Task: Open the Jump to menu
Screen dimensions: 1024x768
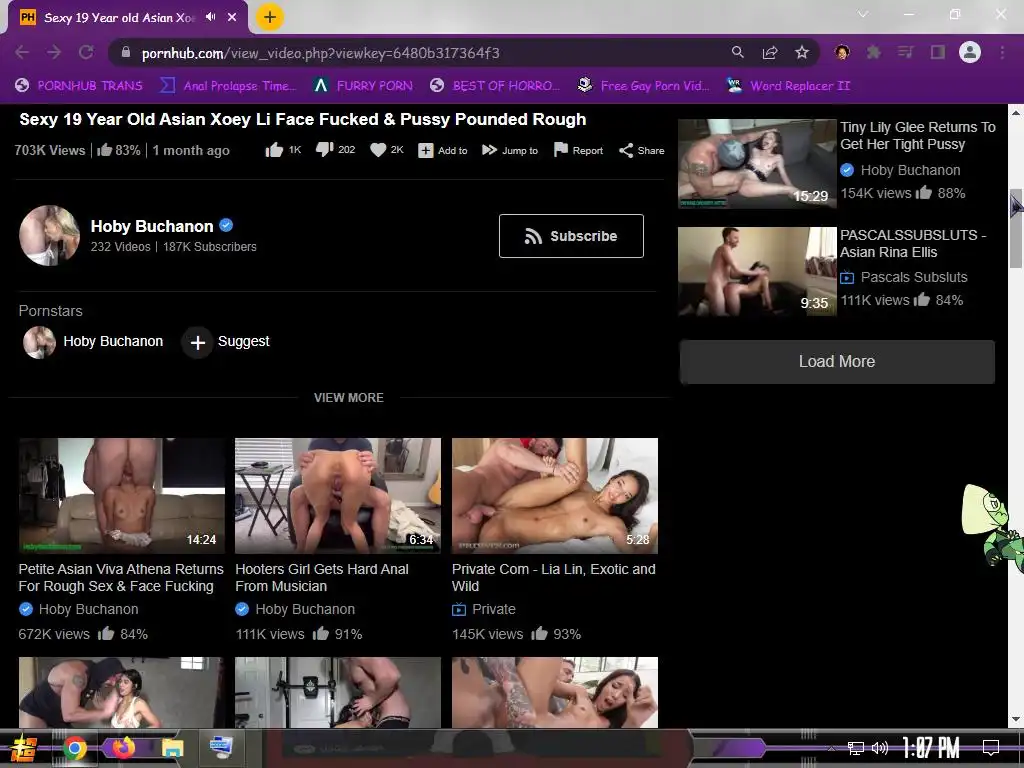Action: tap(510, 151)
